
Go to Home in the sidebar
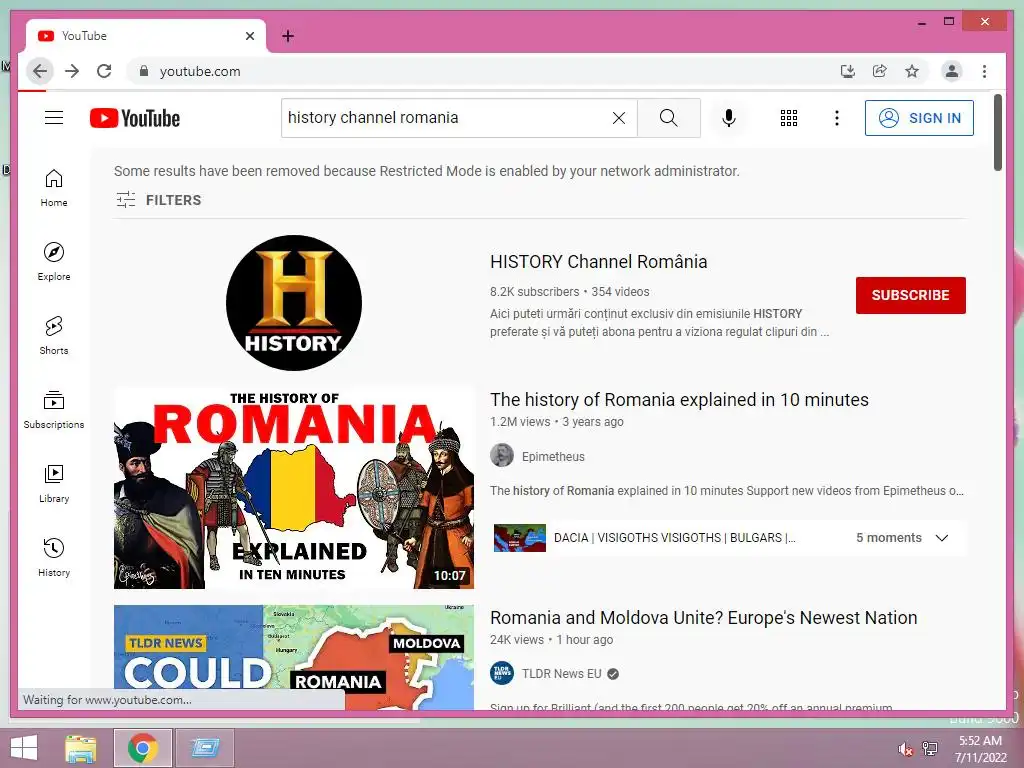[54, 188]
